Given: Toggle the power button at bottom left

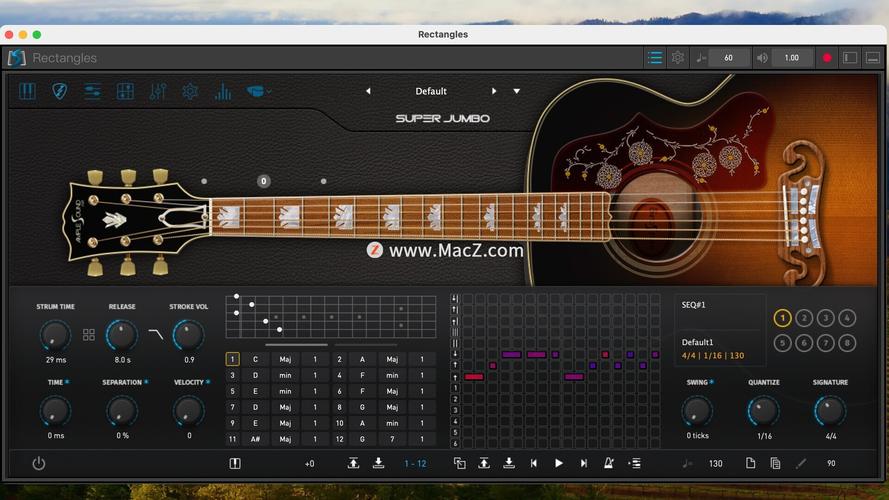Looking at the screenshot, I should pos(38,463).
